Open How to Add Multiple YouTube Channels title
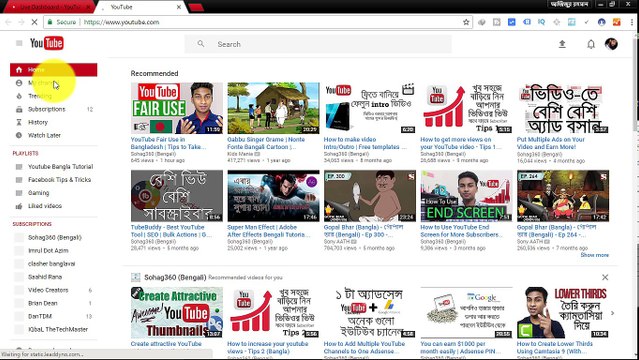The height and width of the screenshot is (360, 639). tap(364, 347)
